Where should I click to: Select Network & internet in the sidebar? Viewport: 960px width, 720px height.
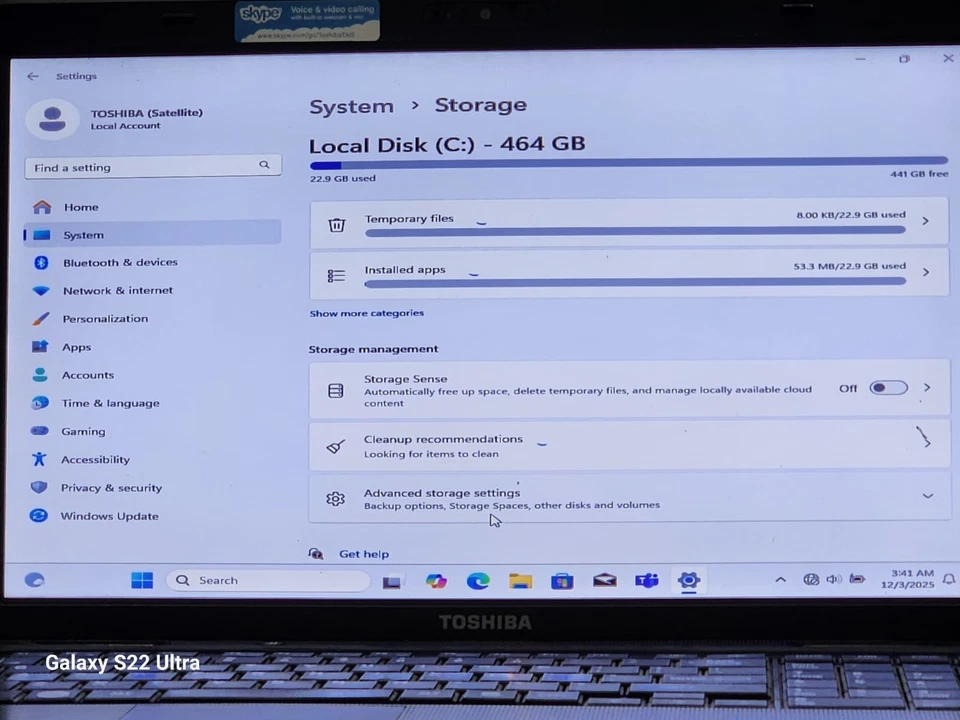pos(118,290)
